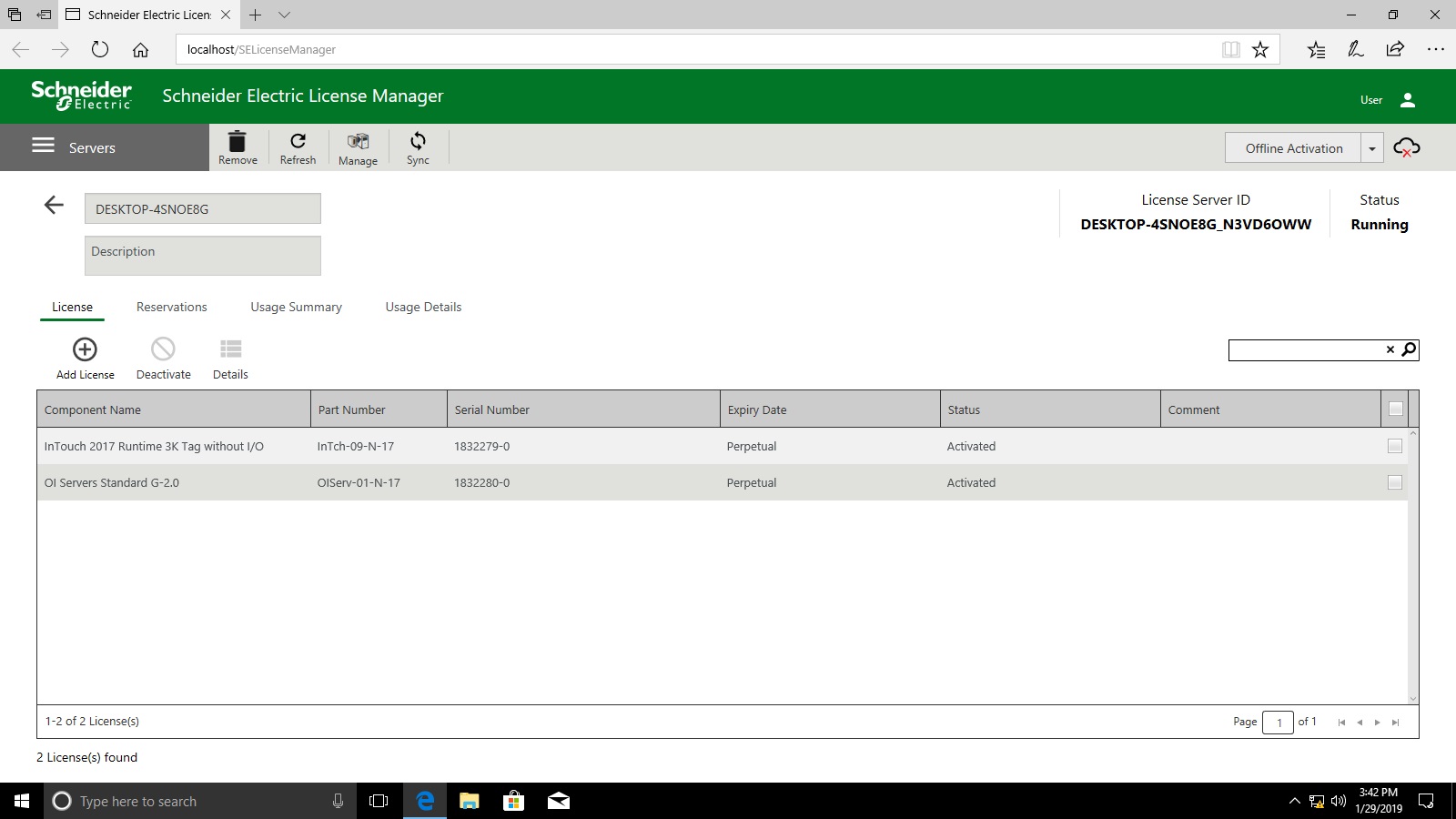Open File Explorer from the taskbar
Viewport: 1456px width, 819px height.
pos(469,801)
